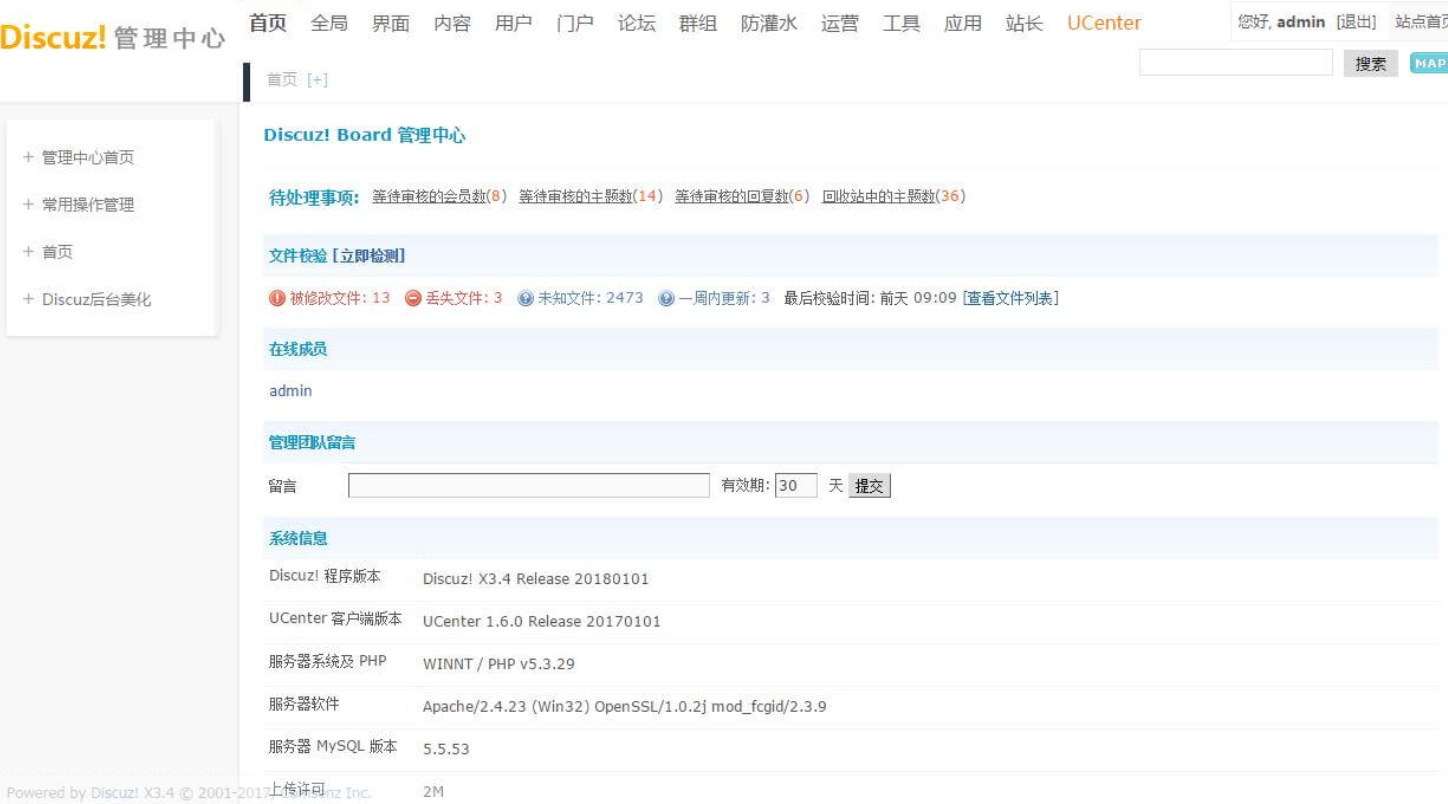Click the Discuz! Board 管理中心 heading

tap(364, 135)
